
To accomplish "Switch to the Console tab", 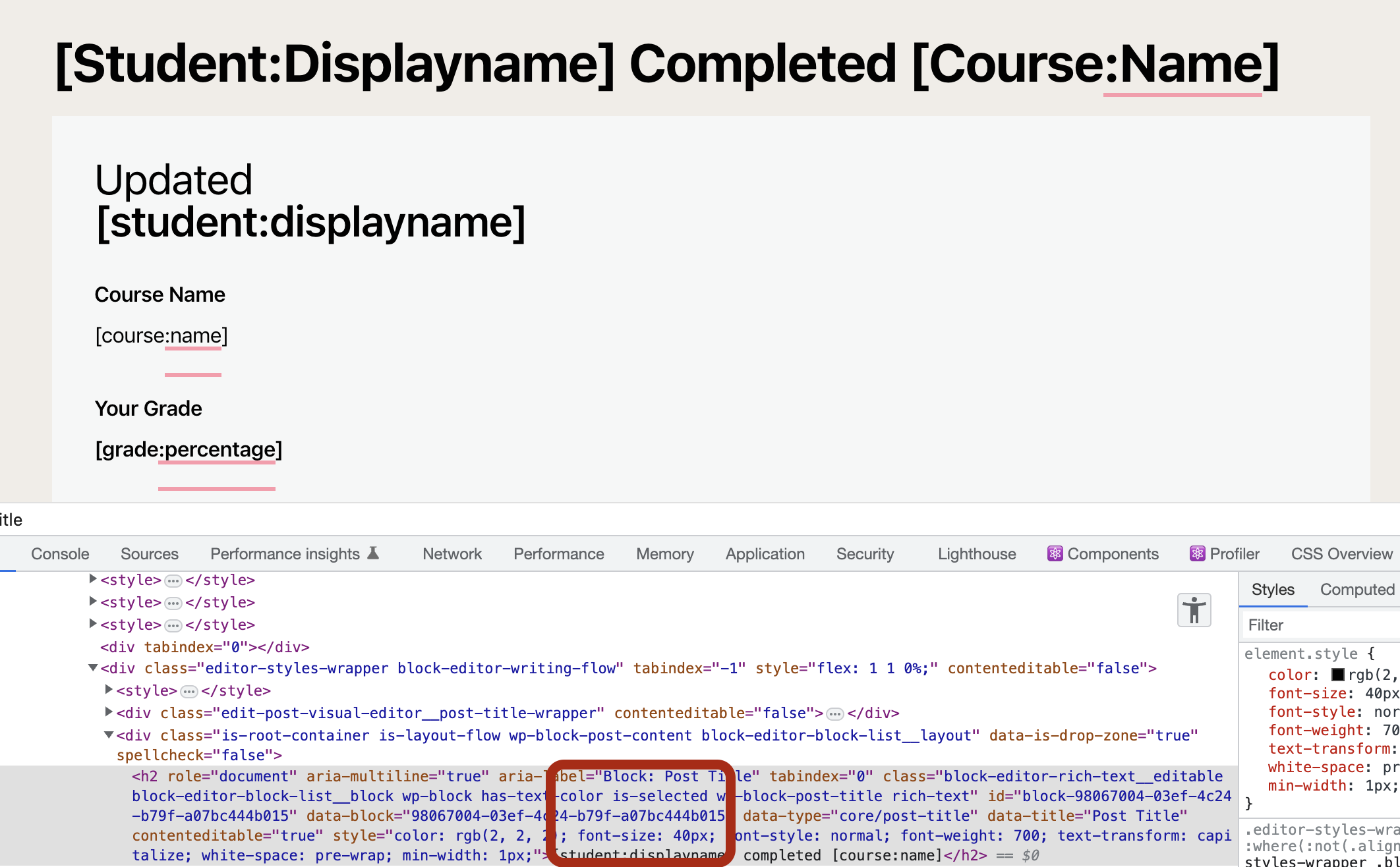I will pyautogui.click(x=59, y=553).
